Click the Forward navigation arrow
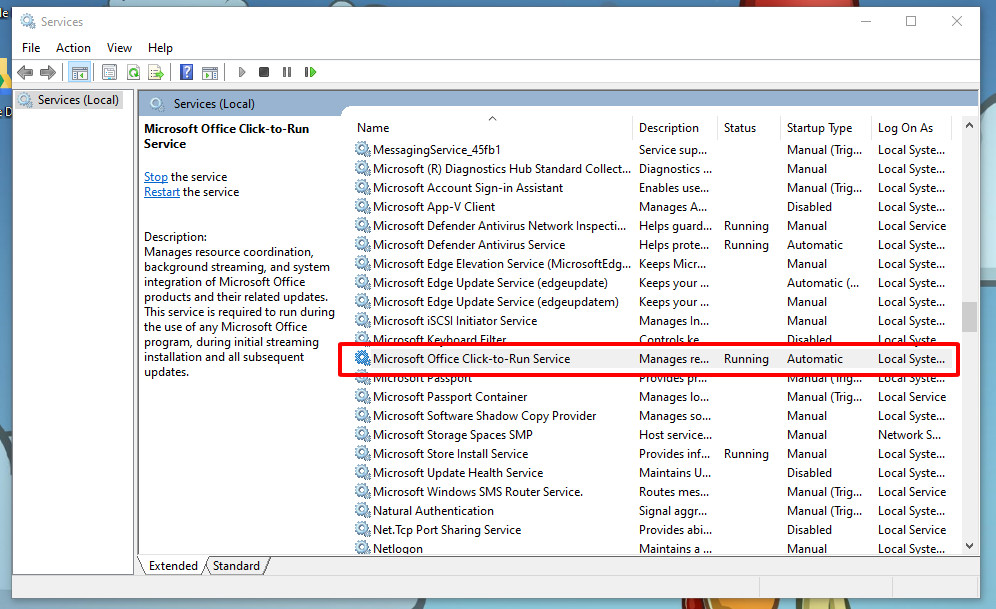Screen dimensions: 996x609 point(47,71)
